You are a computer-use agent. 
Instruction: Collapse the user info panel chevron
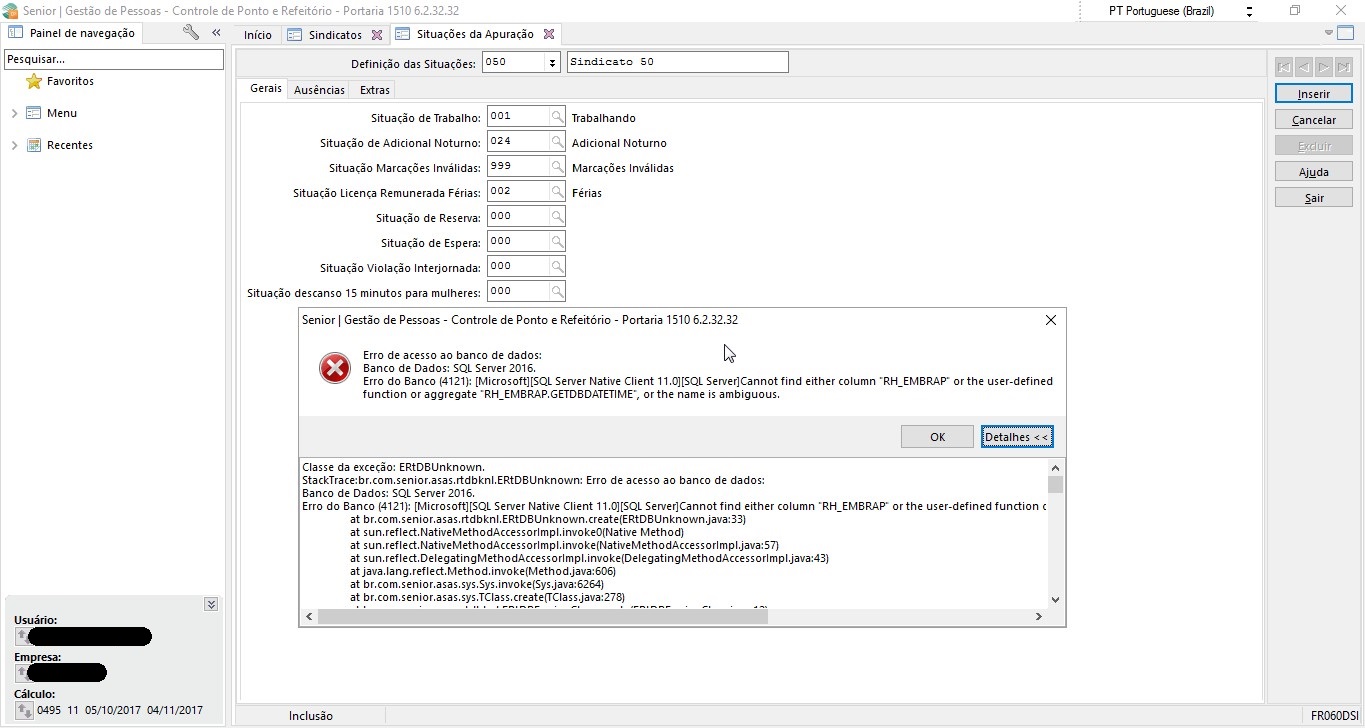point(211,604)
